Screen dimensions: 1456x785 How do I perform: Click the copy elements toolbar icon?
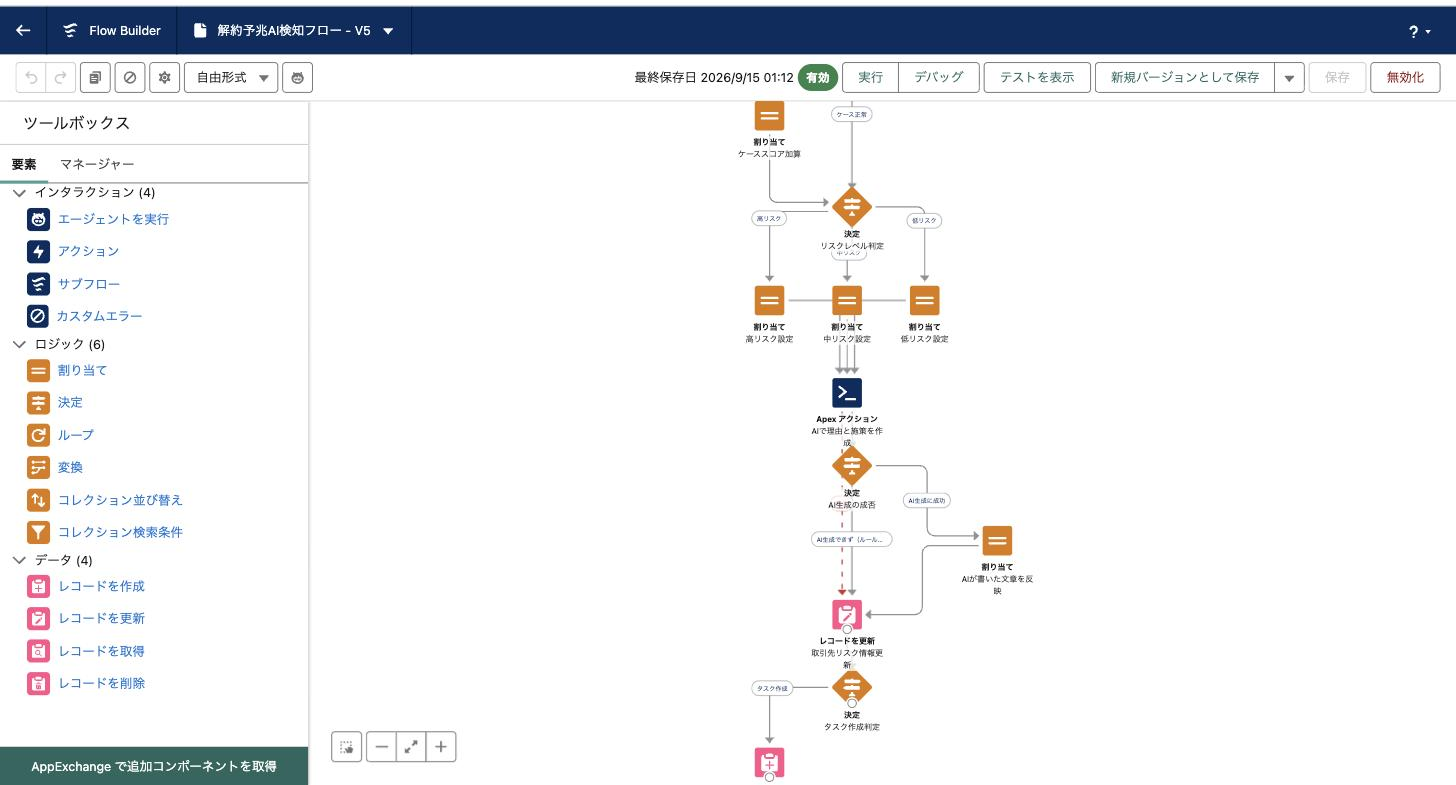(95, 77)
